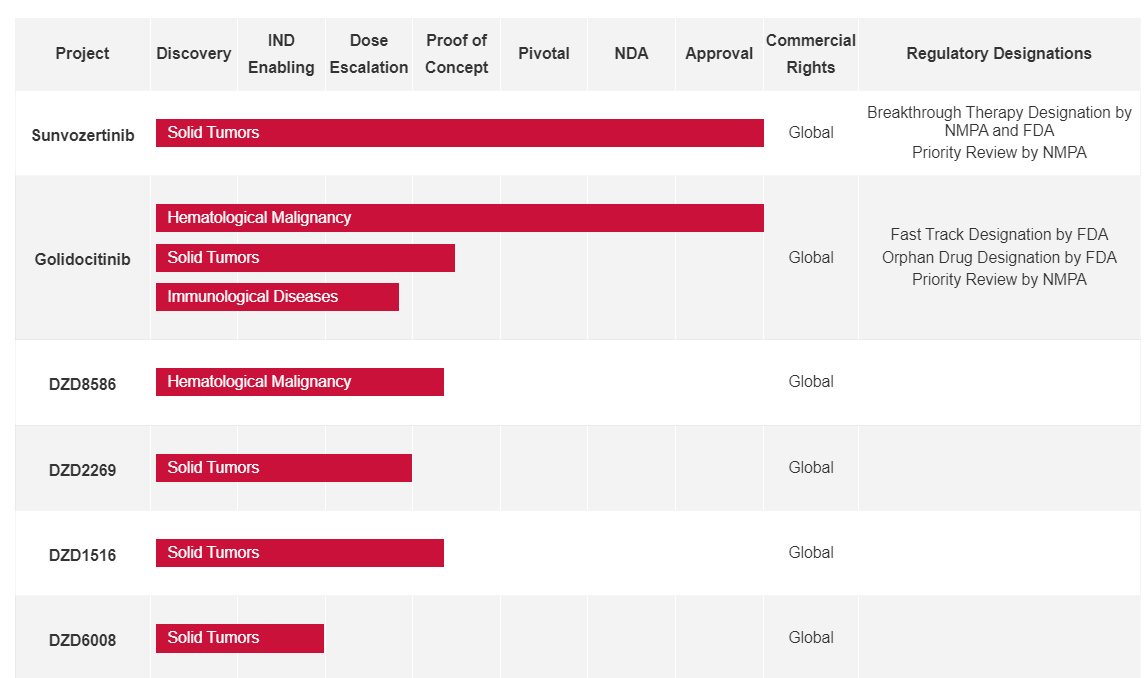This screenshot has width=1147, height=678.
Task: Click the Discovery column header
Action: click(194, 54)
